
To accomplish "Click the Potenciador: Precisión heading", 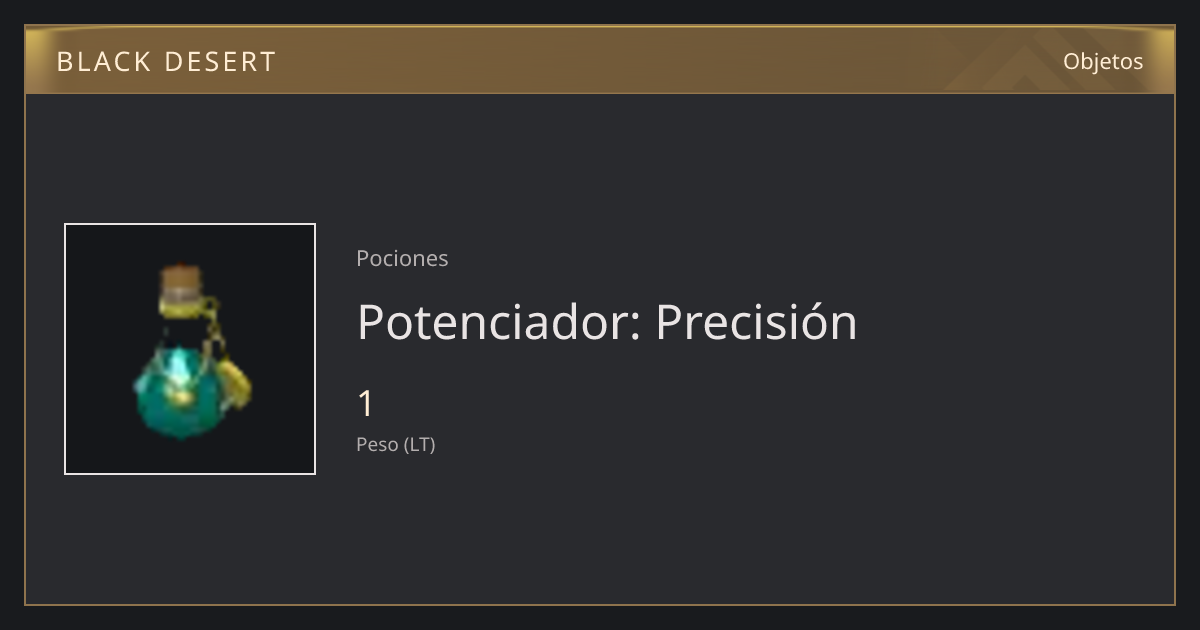I will pos(607,322).
